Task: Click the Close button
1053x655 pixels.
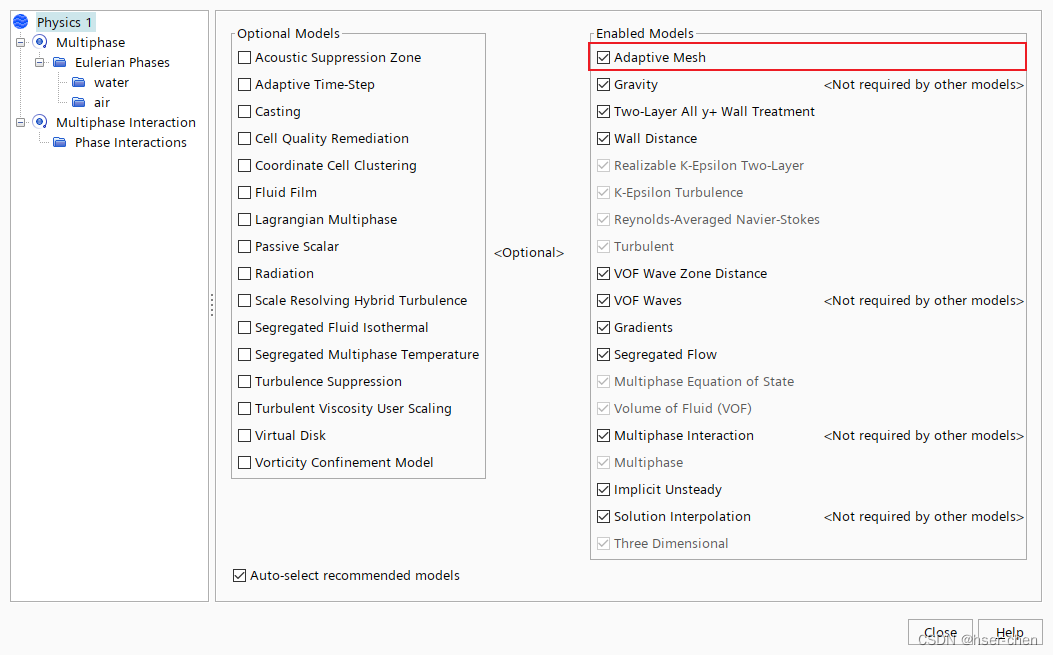Action: 940,632
